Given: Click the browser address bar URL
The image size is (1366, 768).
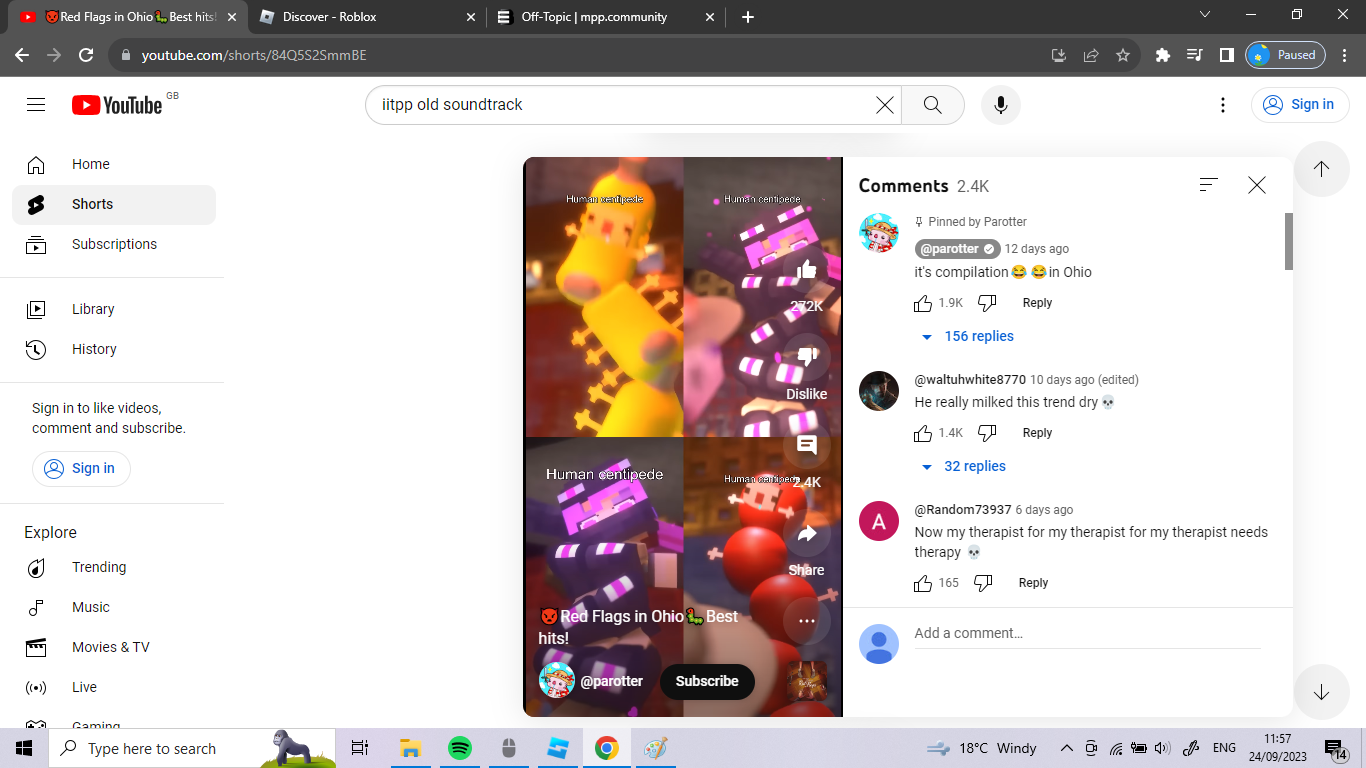Looking at the screenshot, I should point(254,55).
